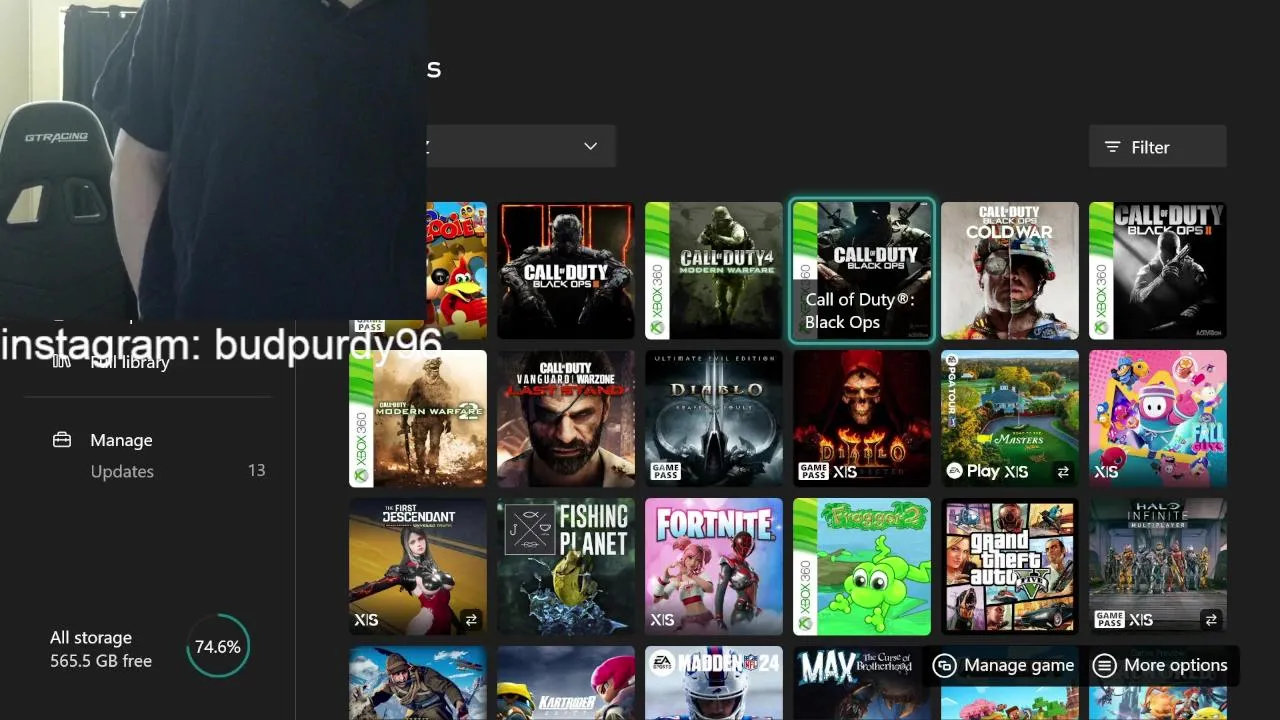Open the KartRider game tile
This screenshot has width=1280, height=720.
(x=566, y=683)
